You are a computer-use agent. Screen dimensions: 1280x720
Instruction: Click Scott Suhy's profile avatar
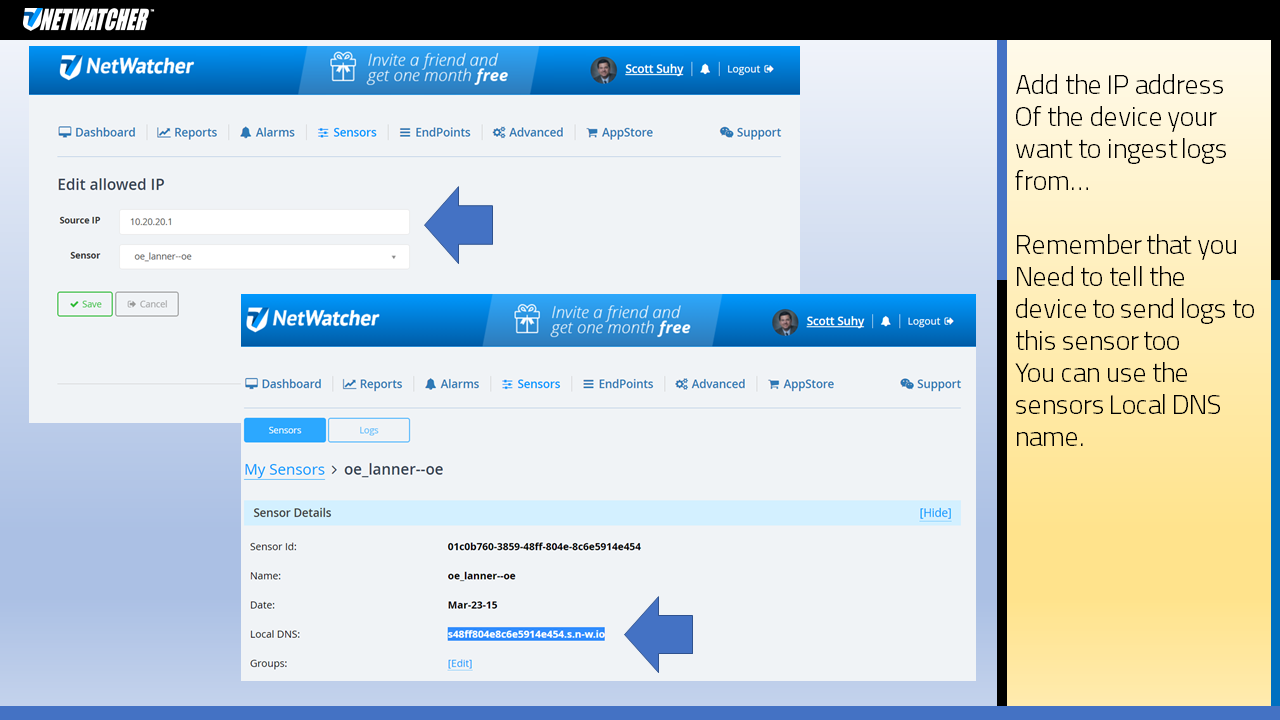tap(603, 69)
